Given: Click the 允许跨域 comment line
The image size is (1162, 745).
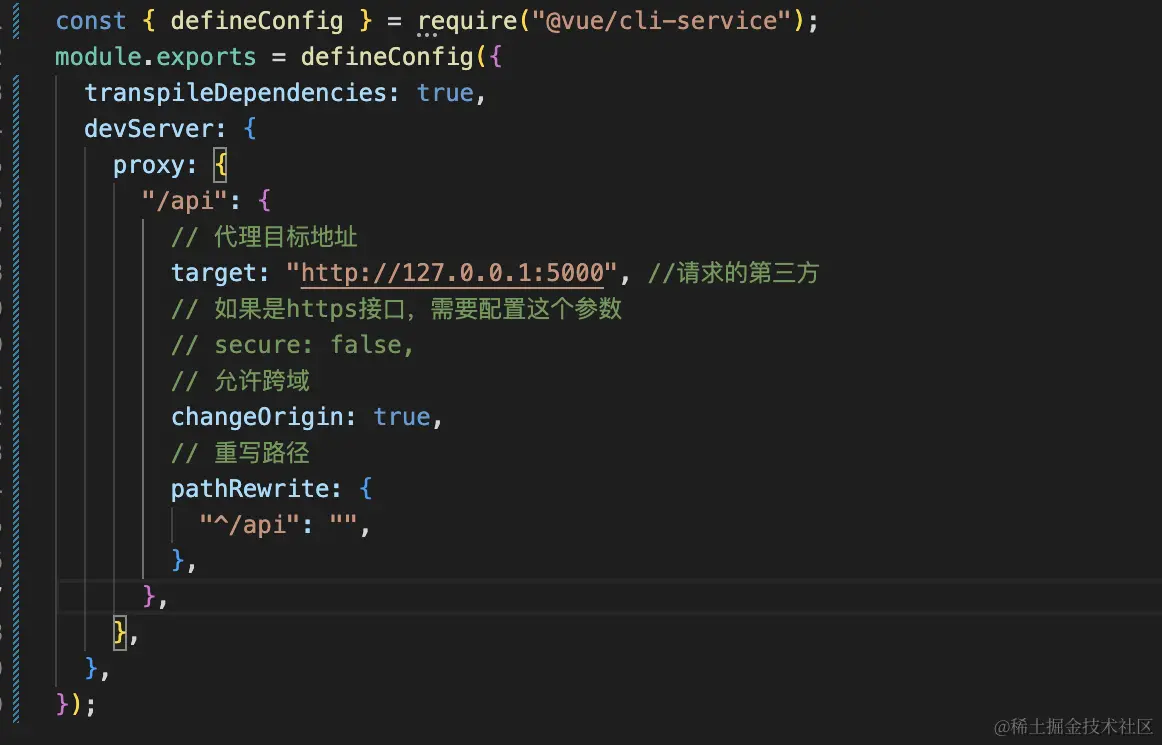Looking at the screenshot, I should 240,380.
